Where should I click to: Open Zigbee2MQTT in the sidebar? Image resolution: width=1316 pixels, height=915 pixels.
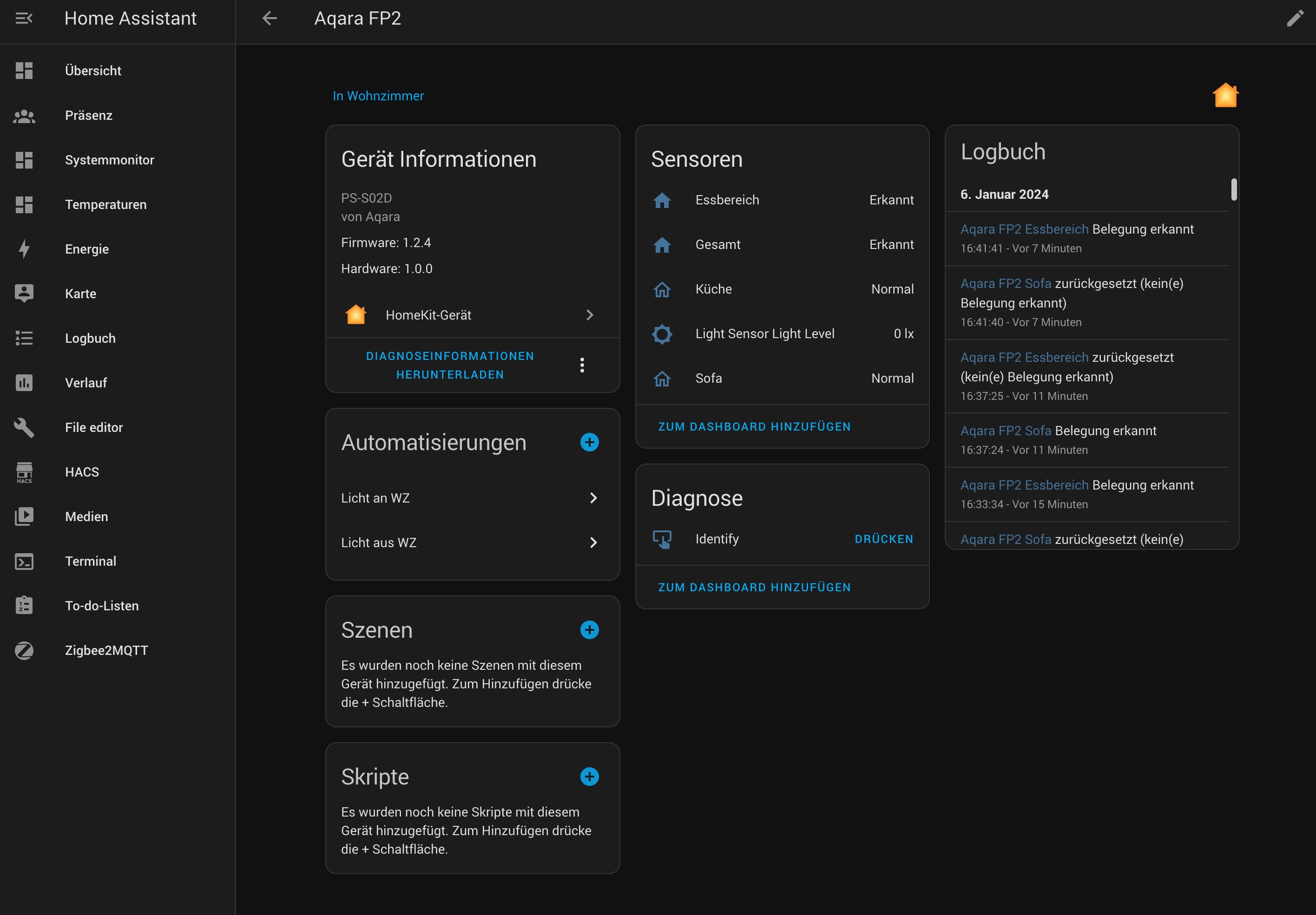click(x=106, y=650)
